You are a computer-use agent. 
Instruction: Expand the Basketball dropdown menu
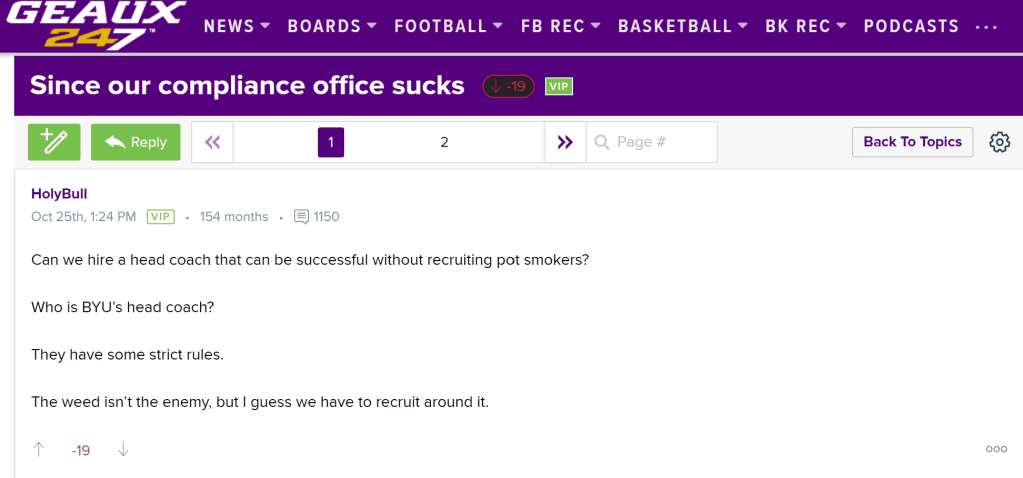point(683,27)
